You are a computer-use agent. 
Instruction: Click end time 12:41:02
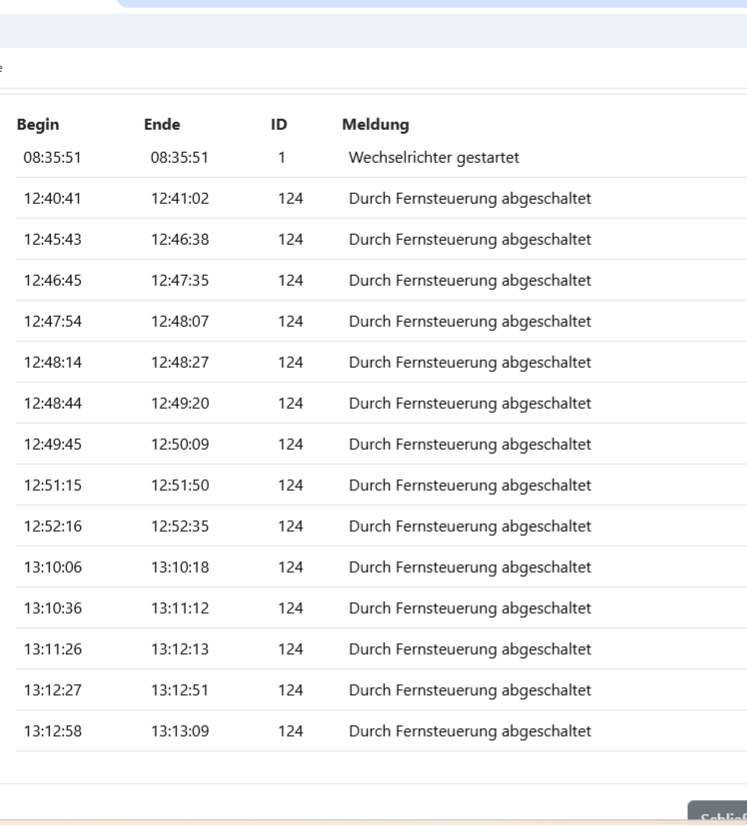[x=180, y=199]
